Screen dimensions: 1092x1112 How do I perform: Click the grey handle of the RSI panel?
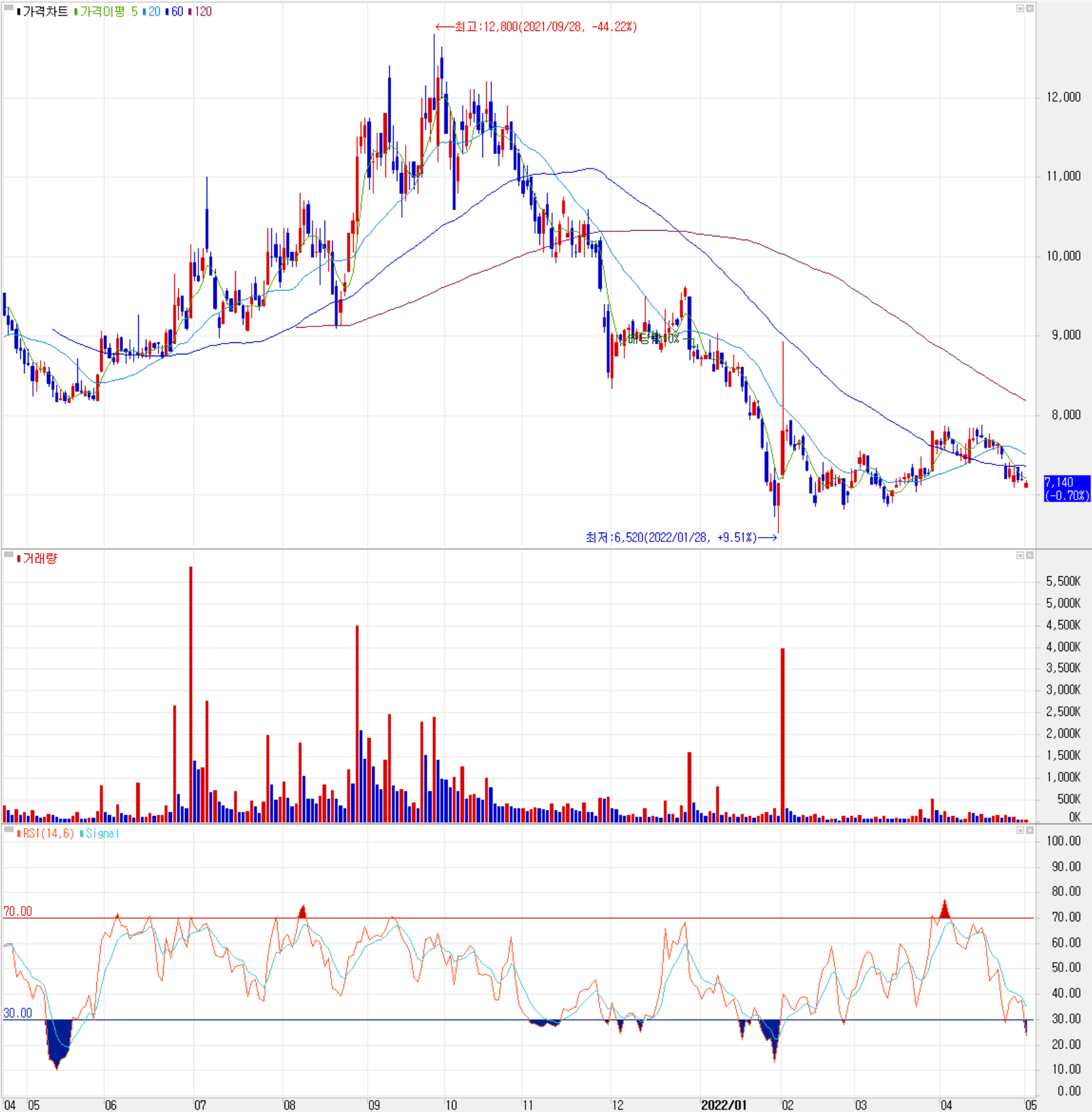tap(9, 829)
